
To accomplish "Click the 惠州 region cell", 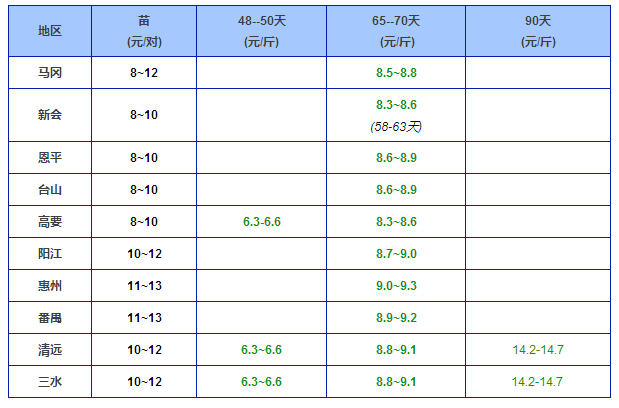I will tap(50, 285).
